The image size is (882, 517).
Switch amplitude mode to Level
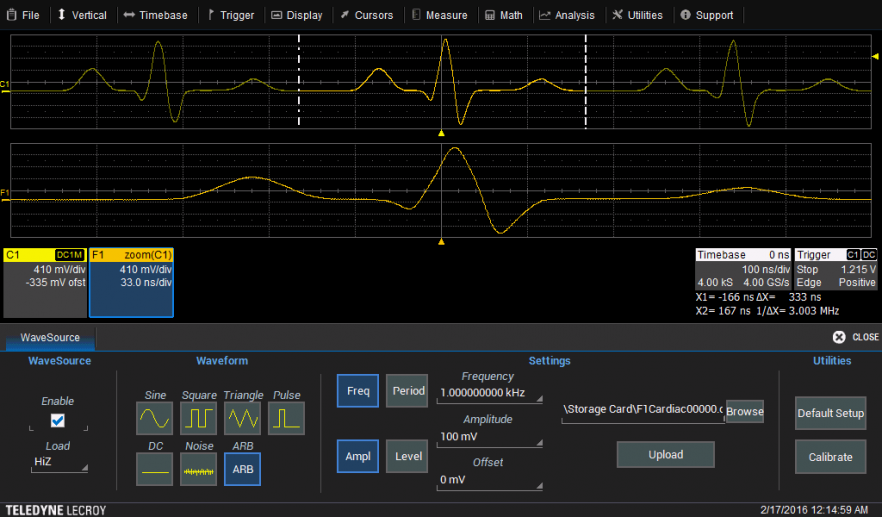point(407,456)
